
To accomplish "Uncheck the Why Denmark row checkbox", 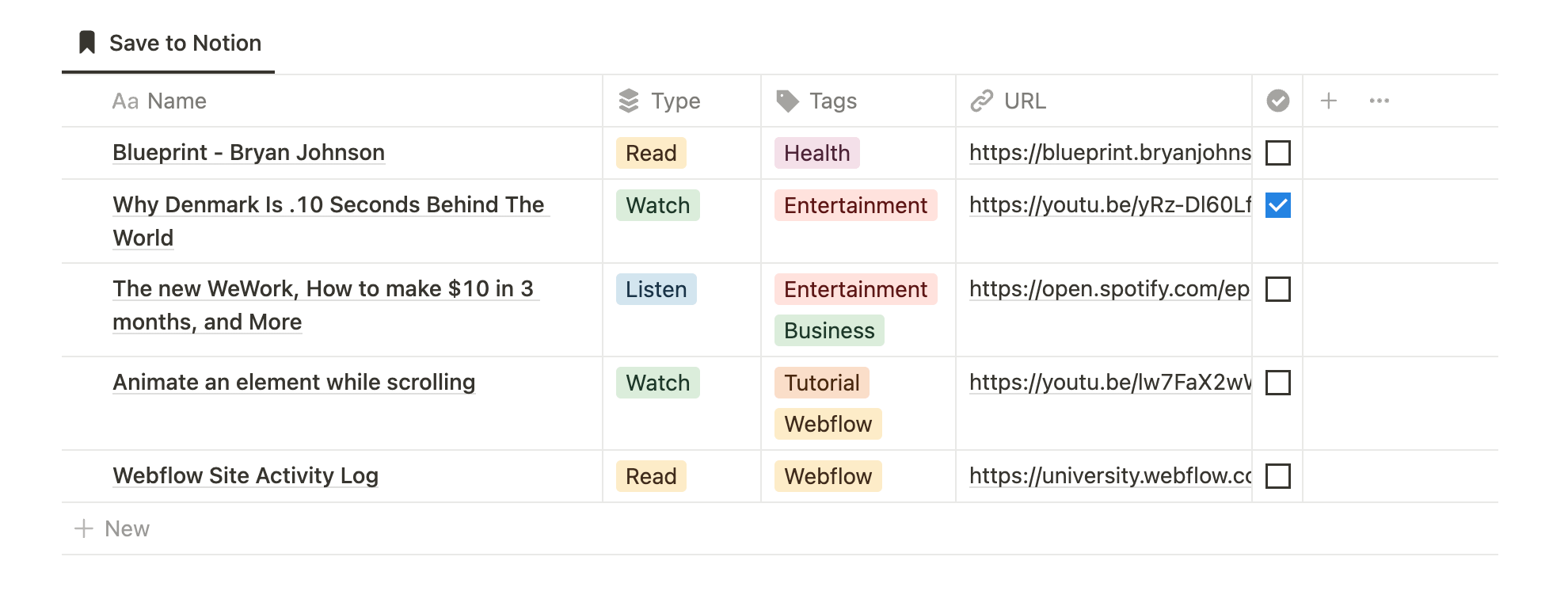I will click(x=1278, y=205).
